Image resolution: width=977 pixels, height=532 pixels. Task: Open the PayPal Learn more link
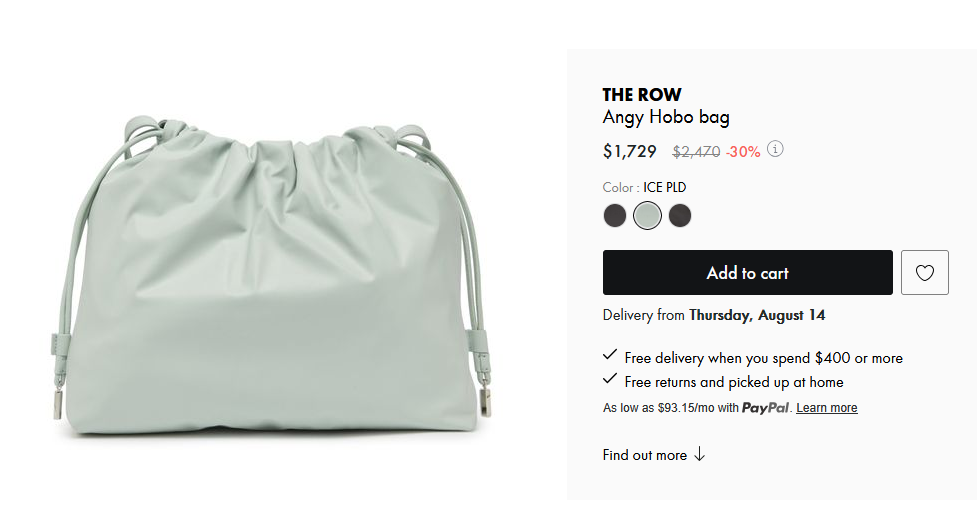(x=827, y=408)
